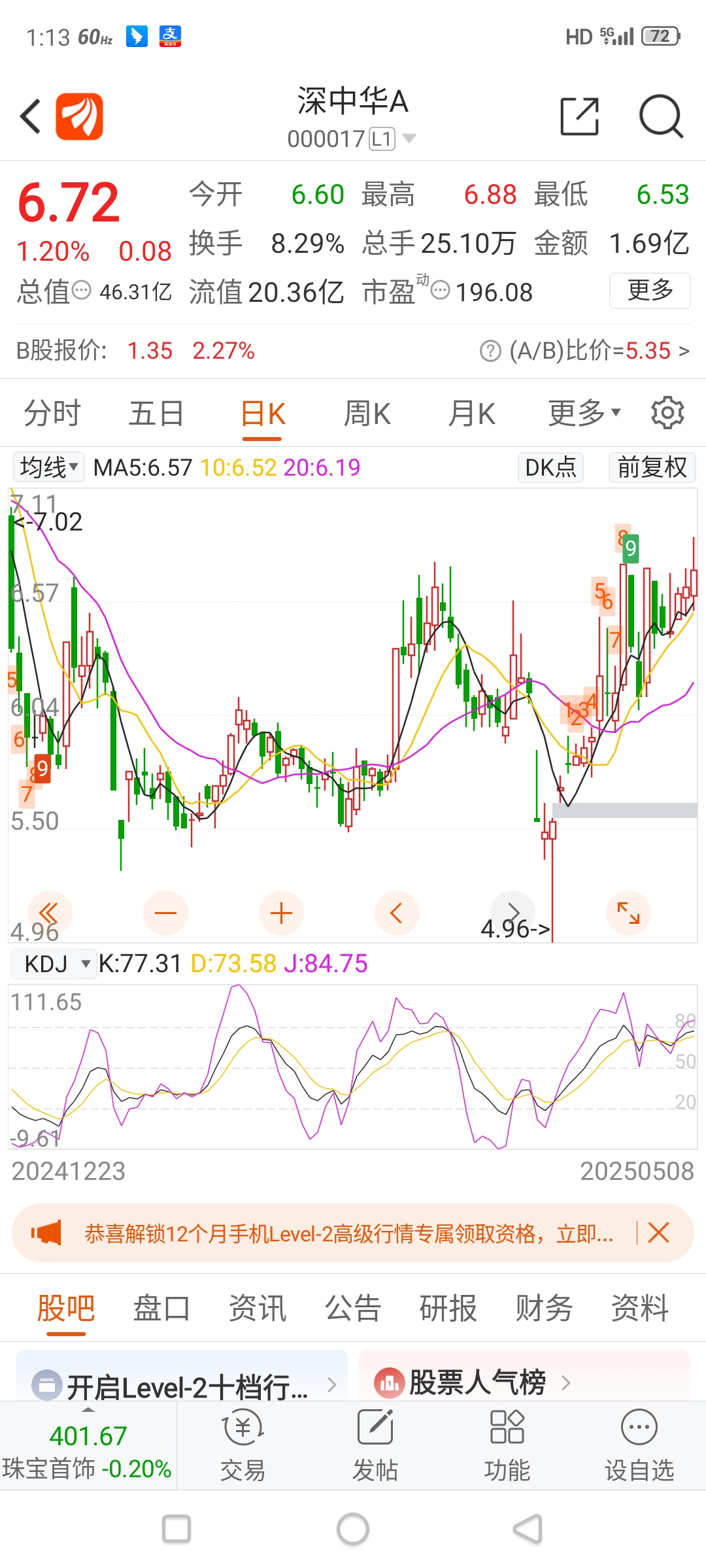Tap B股报价 1.35 quote row

[135, 351]
